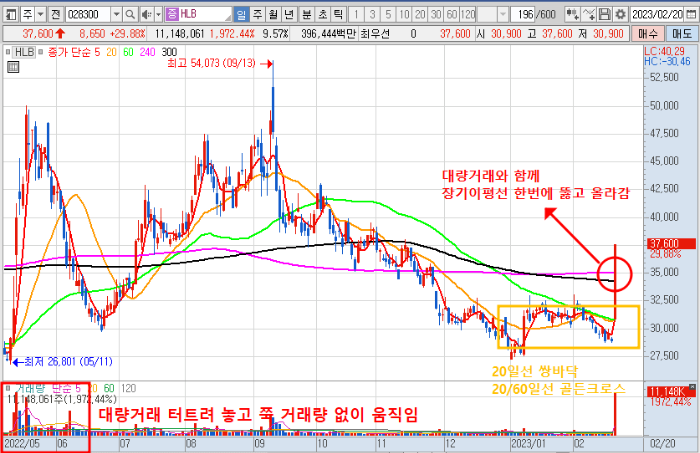Edit the candle count field 196
The height and width of the screenshot is (453, 700).
523,15
